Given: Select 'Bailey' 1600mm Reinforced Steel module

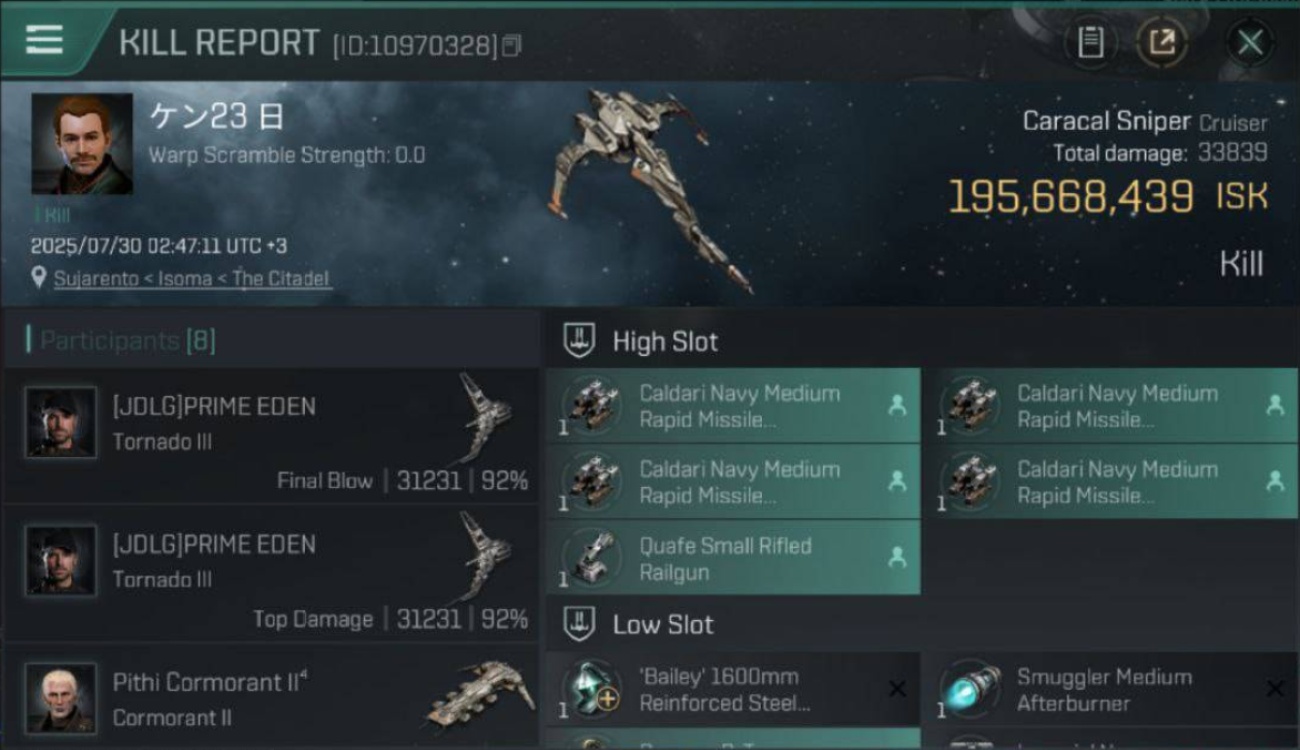Looking at the screenshot, I should coord(733,689).
